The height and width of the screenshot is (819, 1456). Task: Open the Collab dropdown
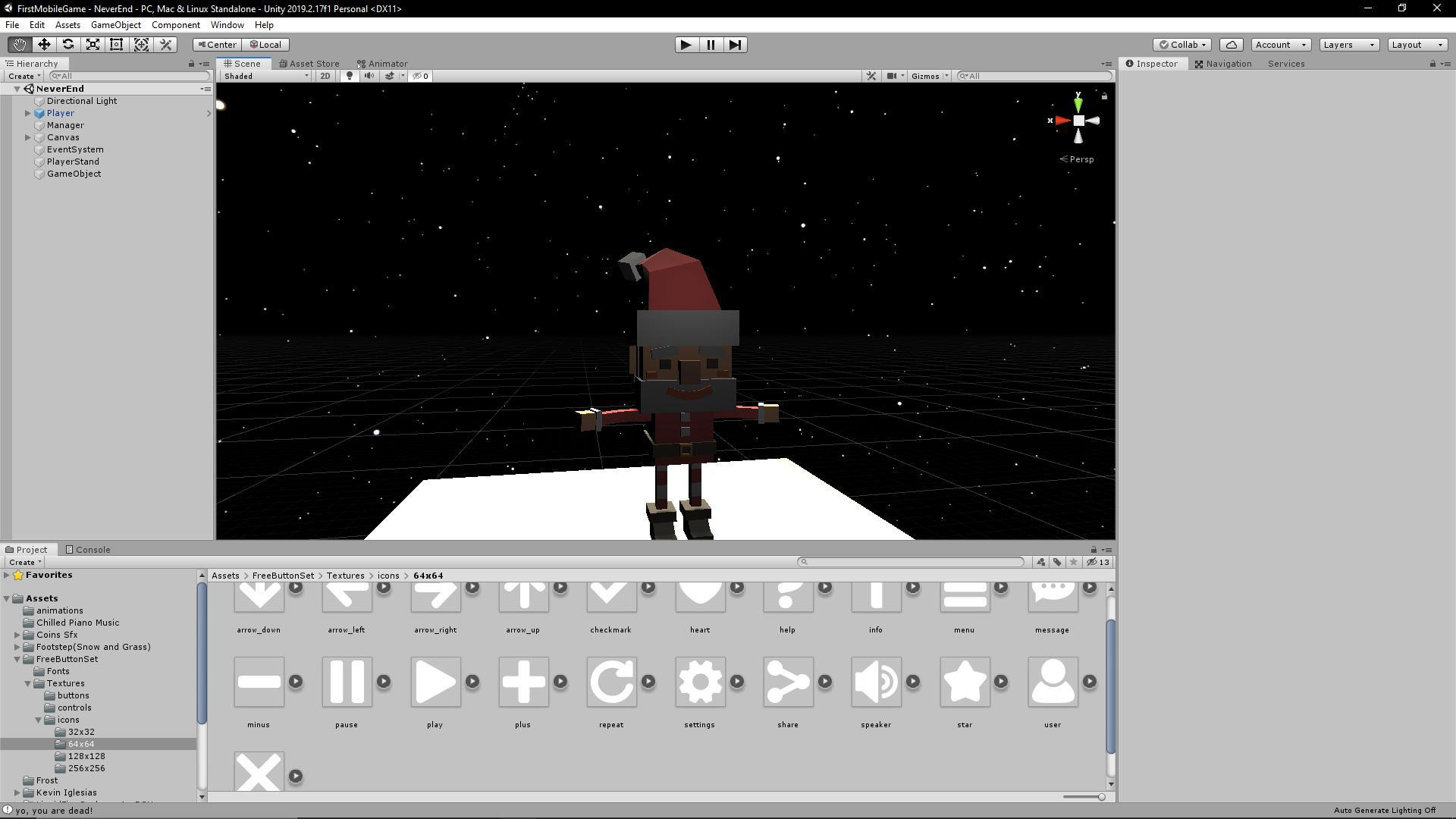pyautogui.click(x=1183, y=45)
